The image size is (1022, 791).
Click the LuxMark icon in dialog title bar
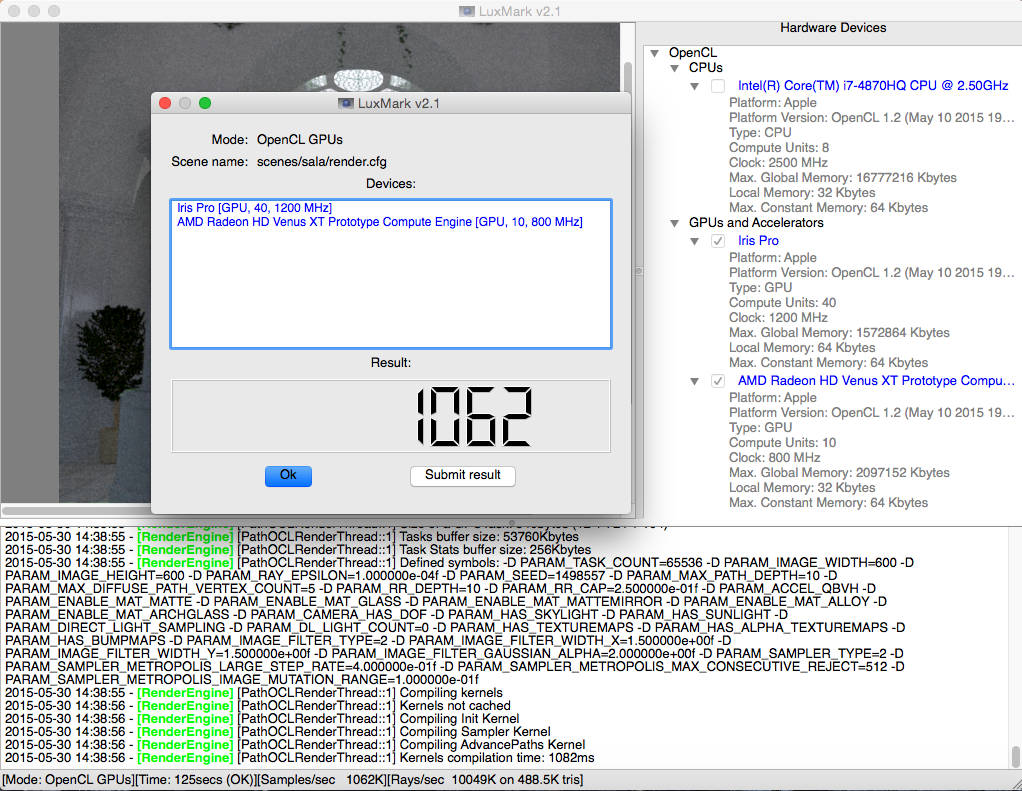[x=346, y=104]
